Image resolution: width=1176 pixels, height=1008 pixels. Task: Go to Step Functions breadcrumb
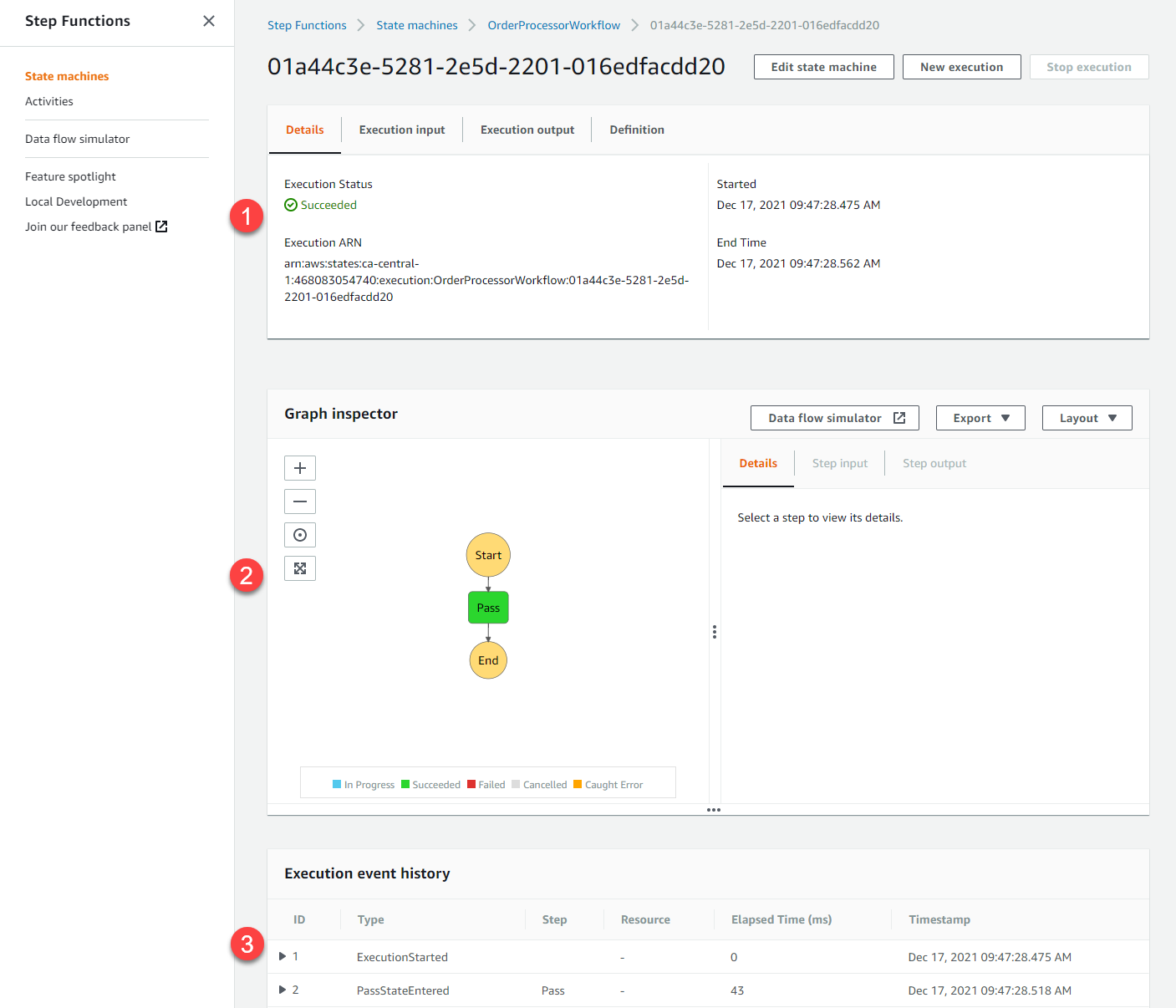pyautogui.click(x=307, y=25)
